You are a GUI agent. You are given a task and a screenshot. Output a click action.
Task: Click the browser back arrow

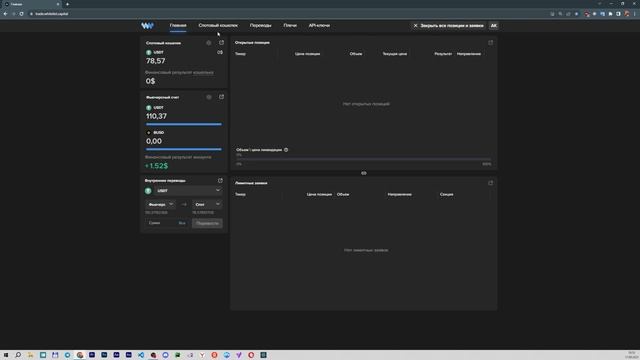tap(5, 14)
